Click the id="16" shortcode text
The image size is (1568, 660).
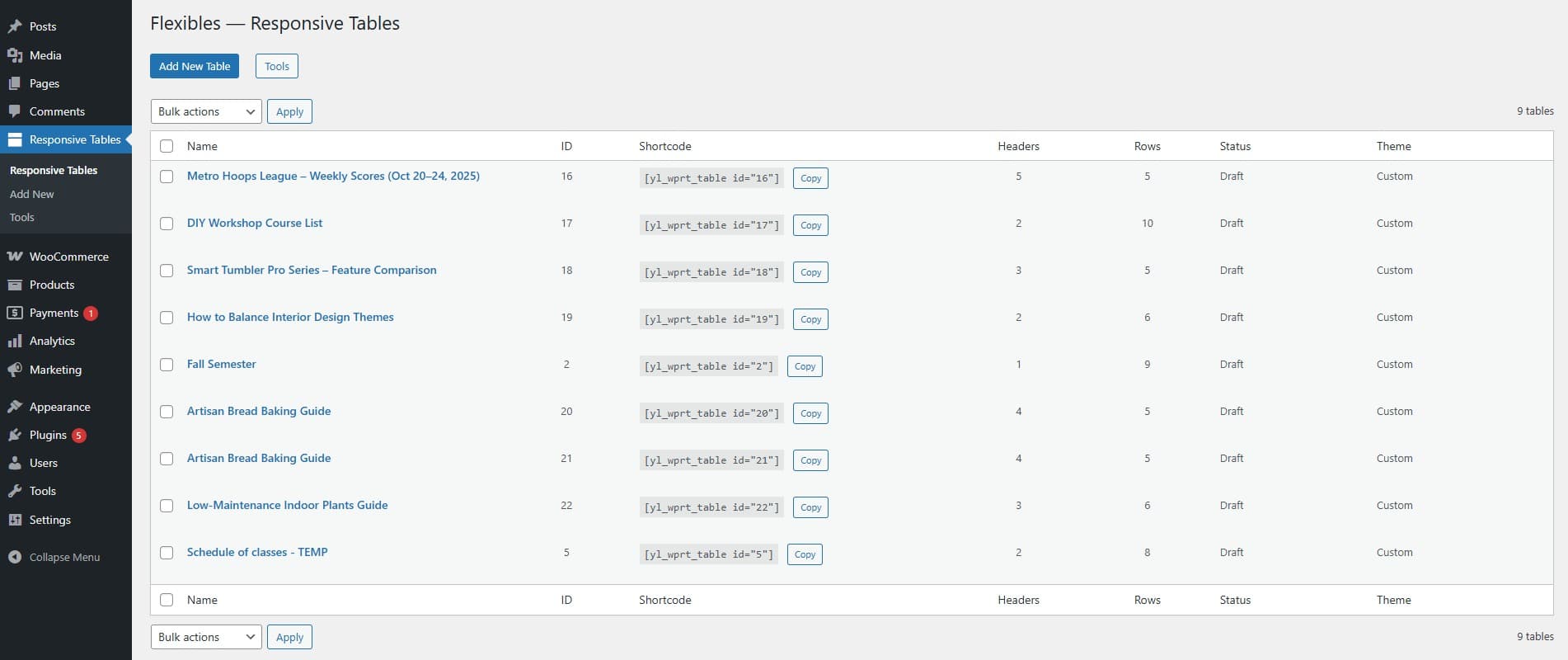711,178
